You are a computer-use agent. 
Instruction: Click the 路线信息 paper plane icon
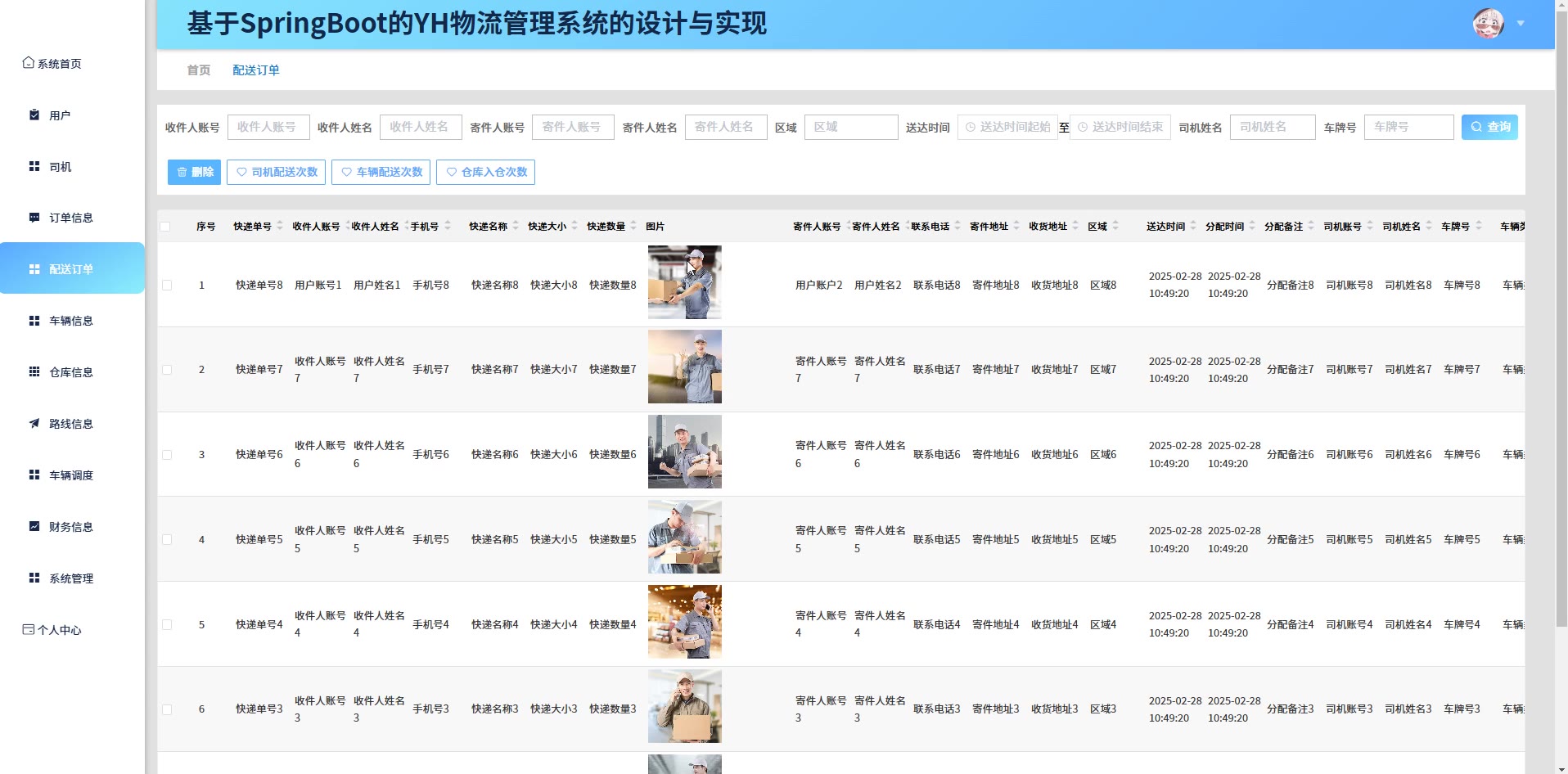(34, 424)
